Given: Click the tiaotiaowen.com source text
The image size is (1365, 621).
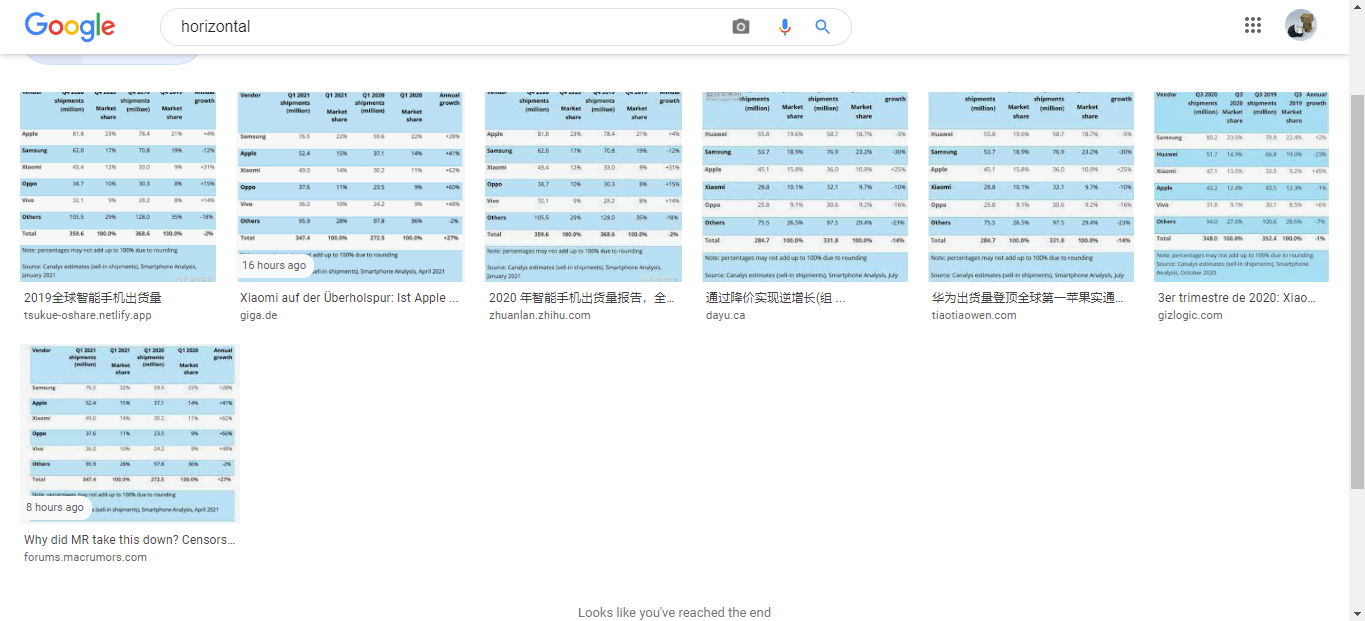Looking at the screenshot, I should click(x=974, y=315).
